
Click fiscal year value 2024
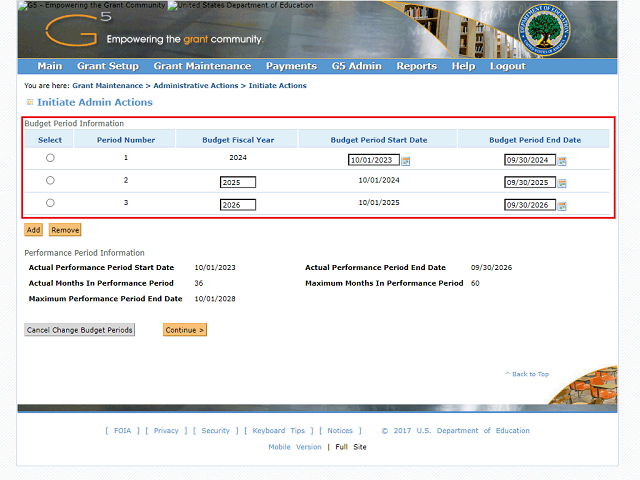click(238, 158)
